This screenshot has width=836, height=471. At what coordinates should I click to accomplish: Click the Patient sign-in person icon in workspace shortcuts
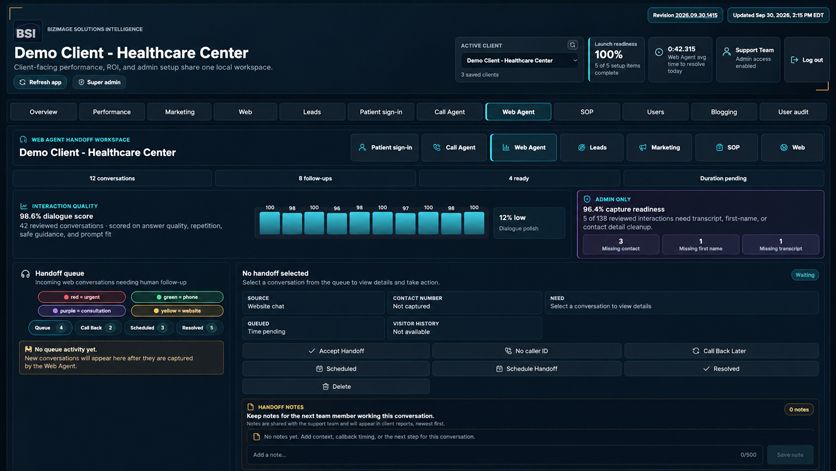tap(362, 147)
